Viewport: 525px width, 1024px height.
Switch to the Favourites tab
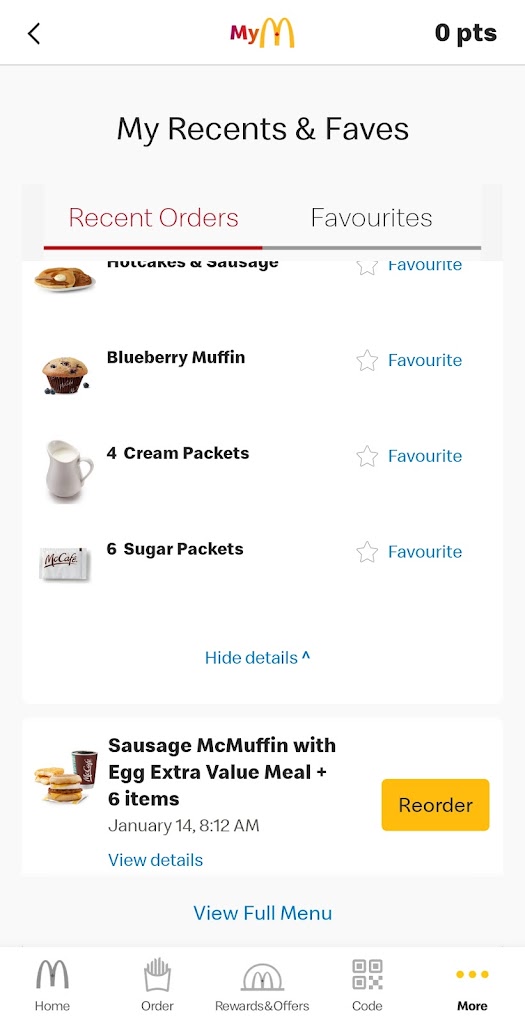click(x=372, y=217)
